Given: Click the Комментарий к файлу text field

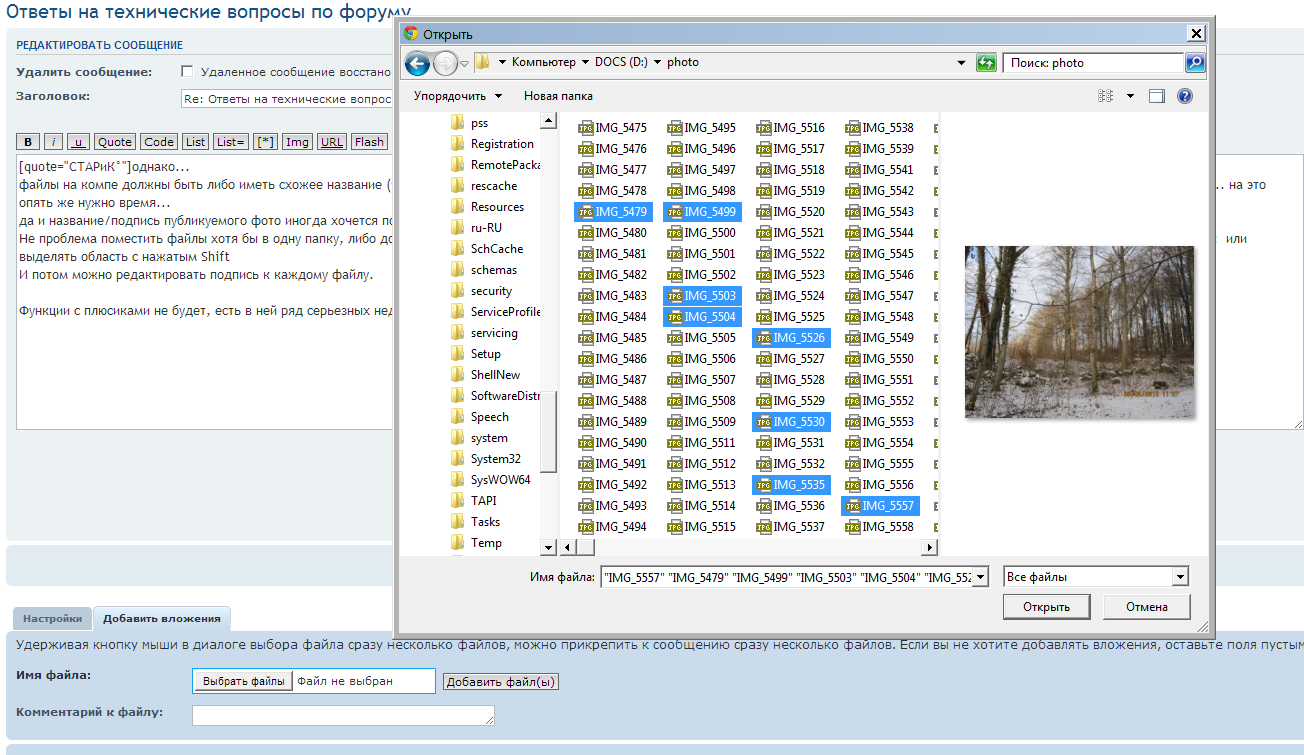Looking at the screenshot, I should point(343,715).
